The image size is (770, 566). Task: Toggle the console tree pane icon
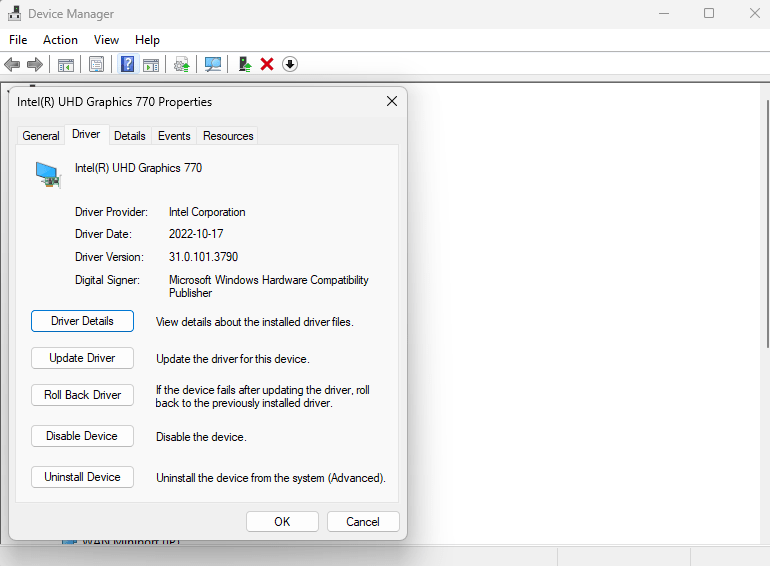pyautogui.click(x=66, y=64)
